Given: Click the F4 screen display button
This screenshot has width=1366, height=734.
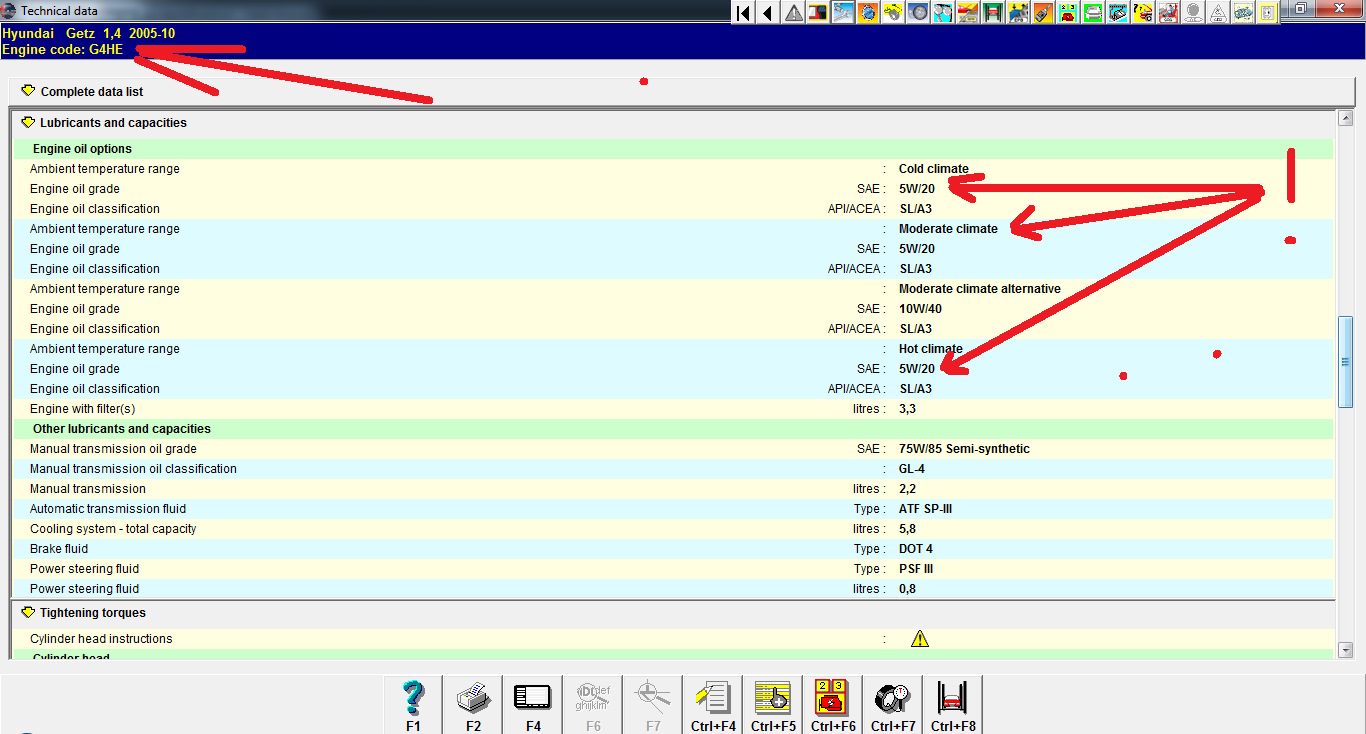Looking at the screenshot, I should tap(533, 704).
